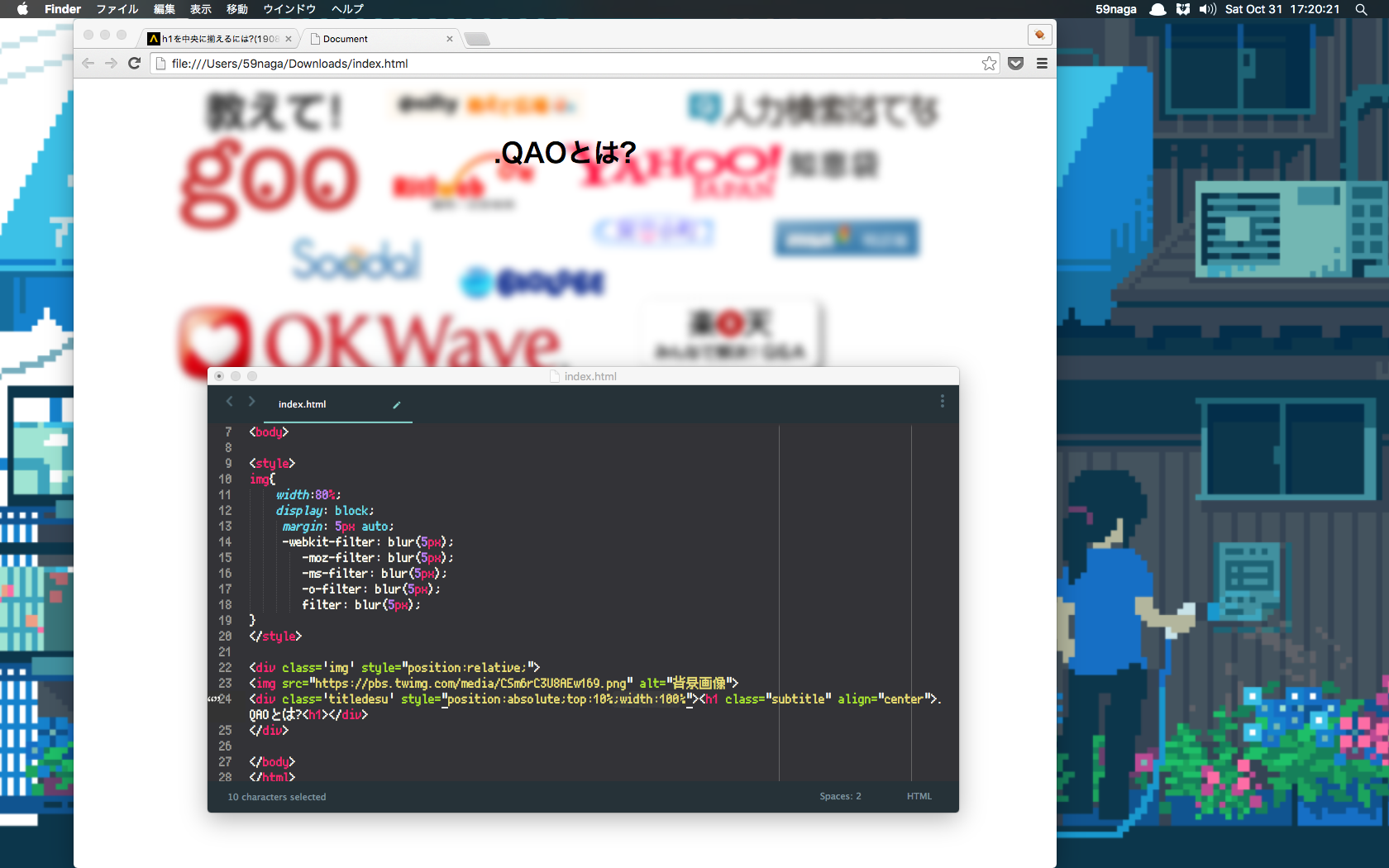Screen dimensions: 1389x868
Task: Open the Finder menu
Action: click(63, 9)
